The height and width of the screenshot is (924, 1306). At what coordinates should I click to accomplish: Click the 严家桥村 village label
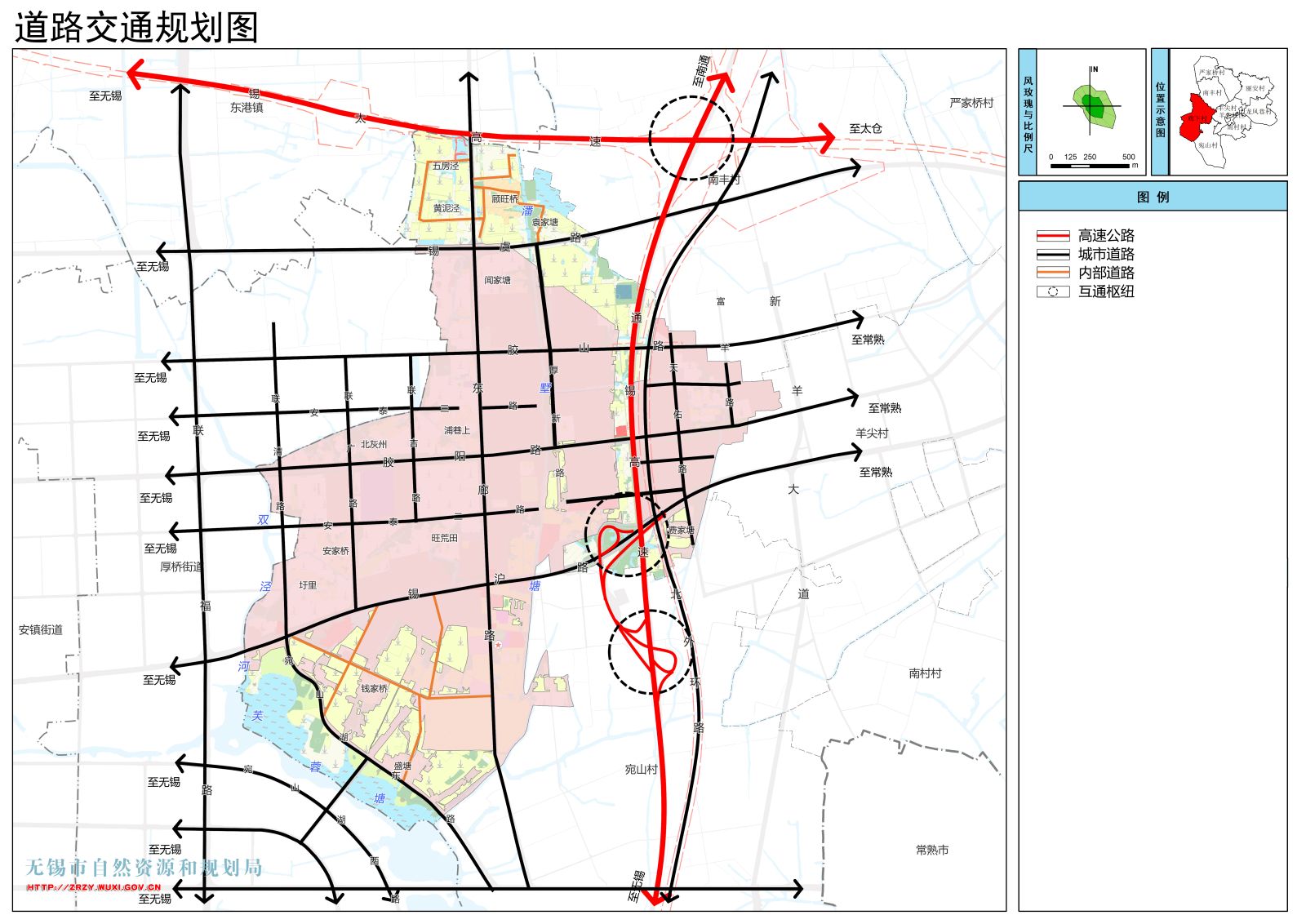[x=971, y=103]
